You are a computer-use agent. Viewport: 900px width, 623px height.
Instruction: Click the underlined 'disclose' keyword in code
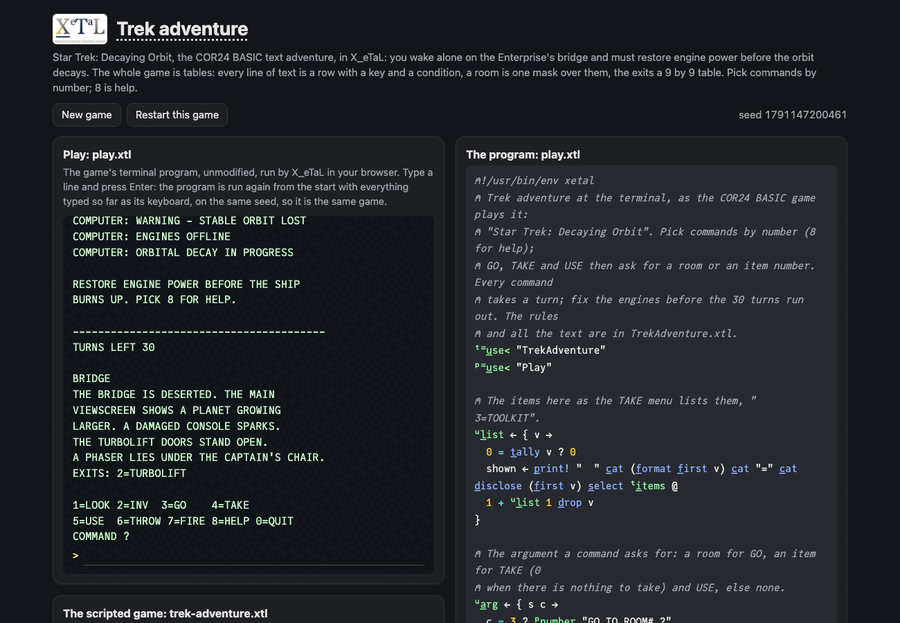(498, 486)
